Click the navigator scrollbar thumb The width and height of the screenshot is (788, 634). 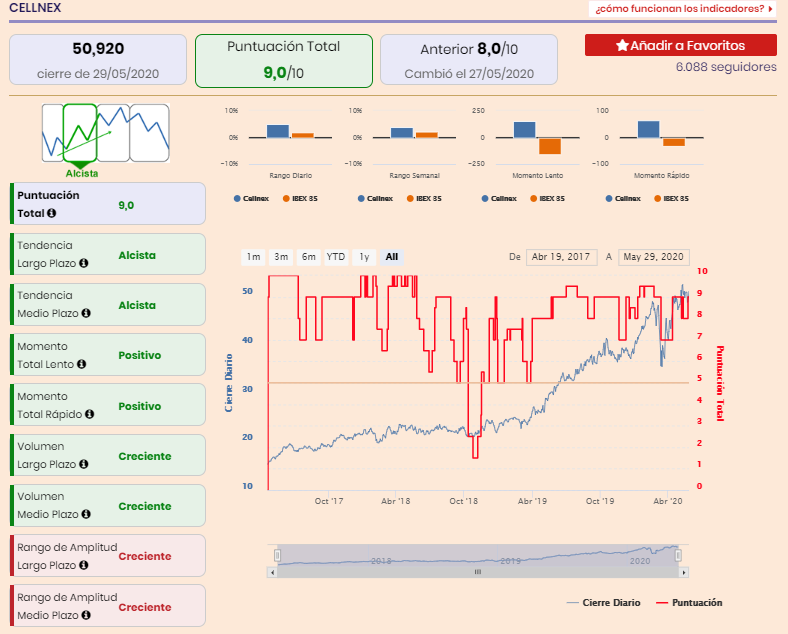click(478, 572)
